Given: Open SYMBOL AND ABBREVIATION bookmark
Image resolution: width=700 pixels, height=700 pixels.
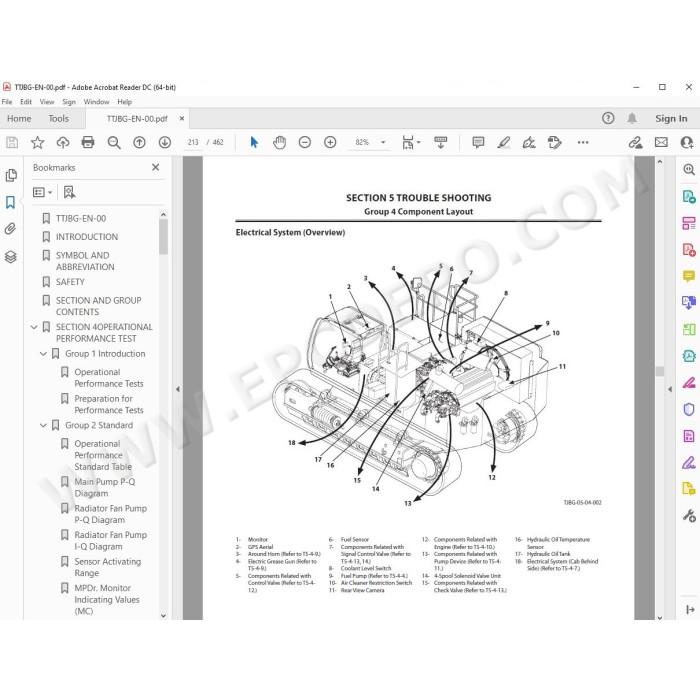Looking at the screenshot, I should [85, 261].
